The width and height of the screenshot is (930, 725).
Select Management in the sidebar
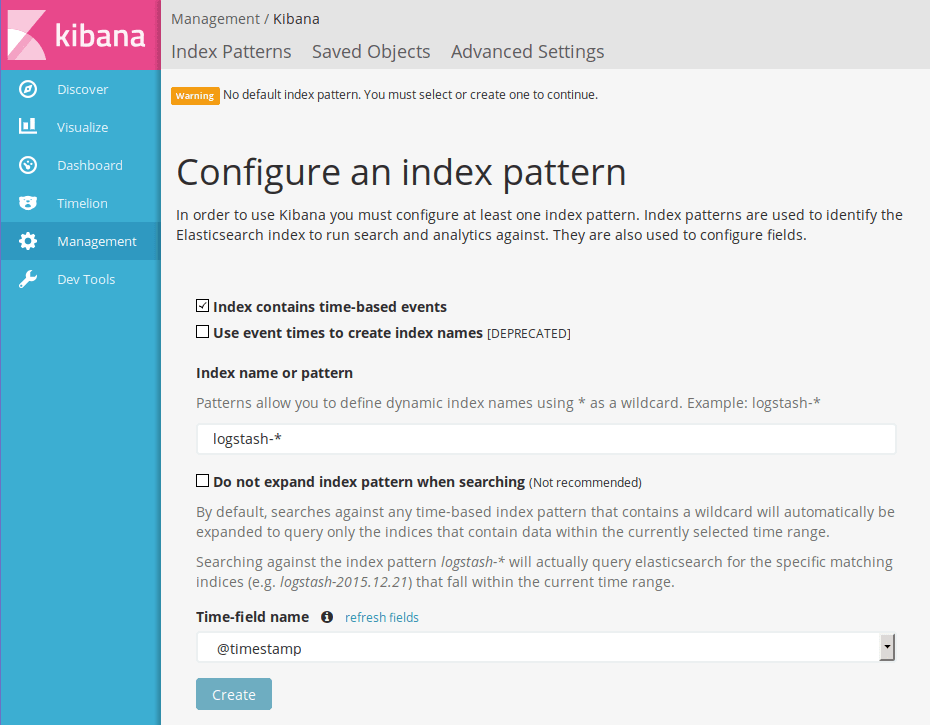(81, 241)
